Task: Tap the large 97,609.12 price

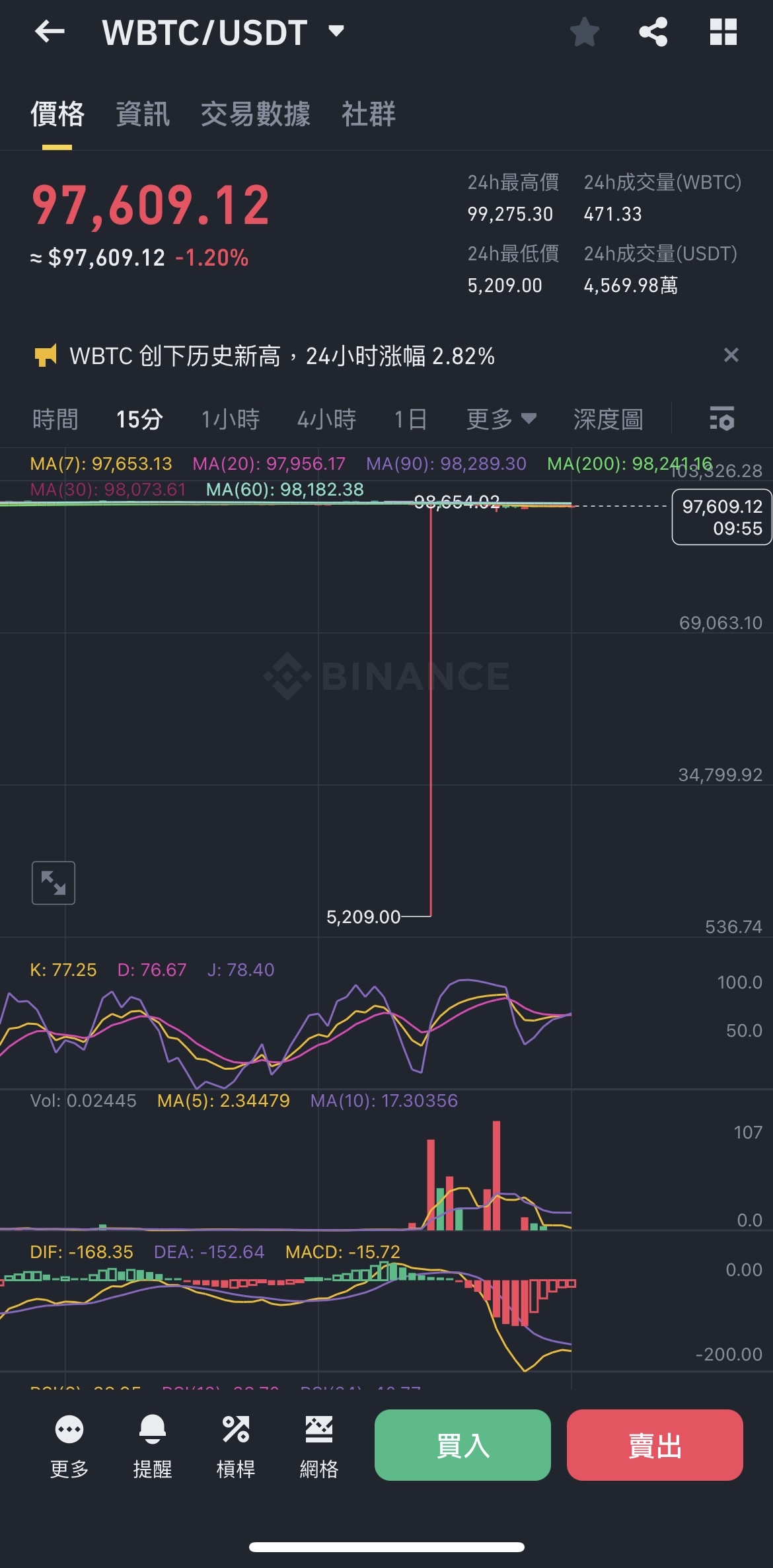Action: coord(151,205)
